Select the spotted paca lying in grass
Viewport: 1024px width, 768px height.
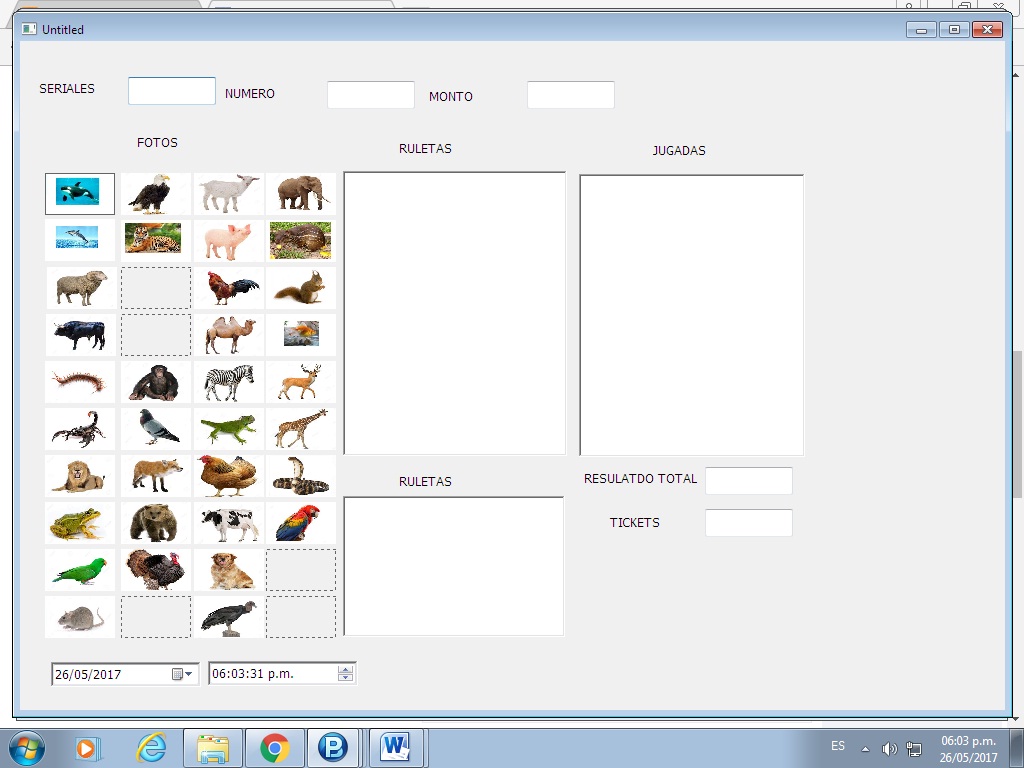coord(300,240)
